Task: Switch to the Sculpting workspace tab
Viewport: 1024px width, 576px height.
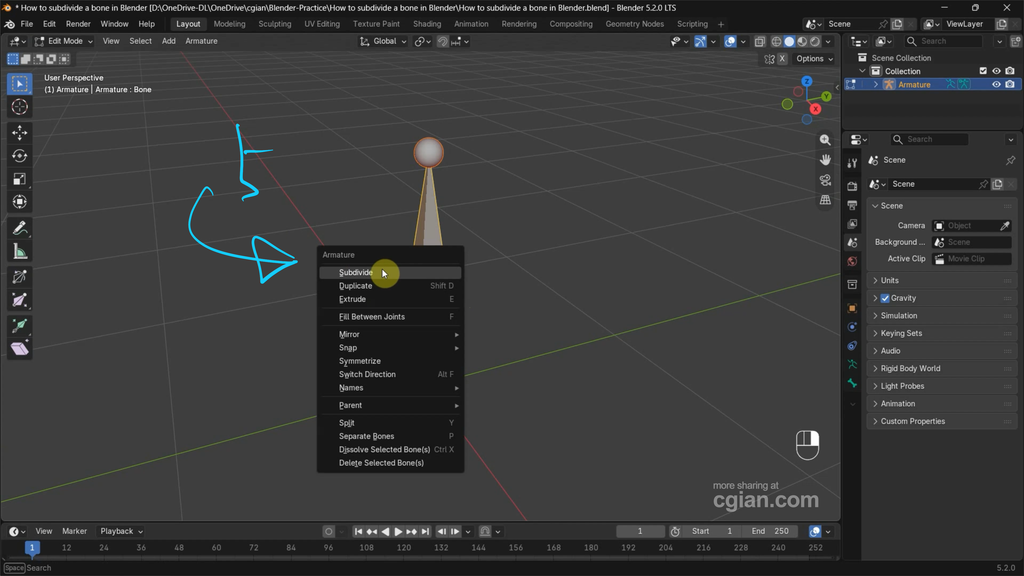Action: [274, 24]
